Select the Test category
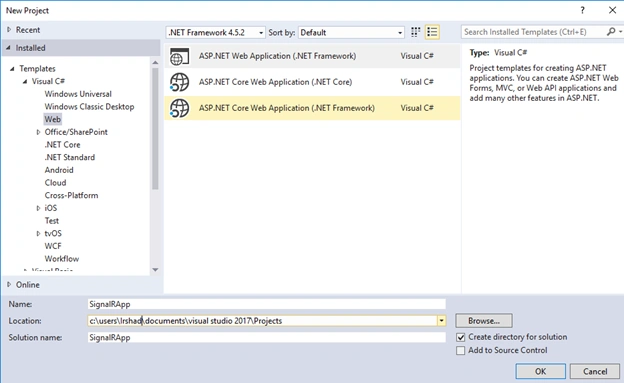This screenshot has width=624, height=383. pyautogui.click(x=52, y=221)
